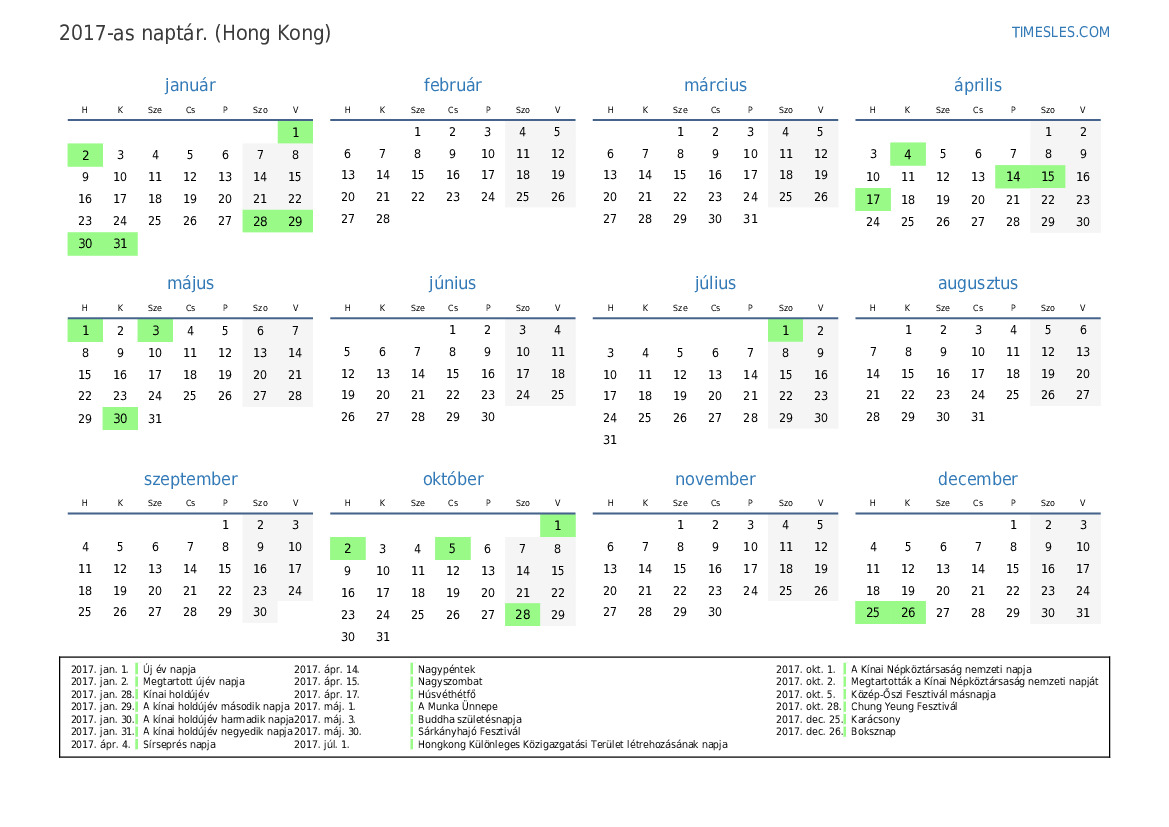Click the page title '2017-as naptár. (Hong Kong)'
The width and height of the screenshot is (1169, 827).
click(x=195, y=33)
